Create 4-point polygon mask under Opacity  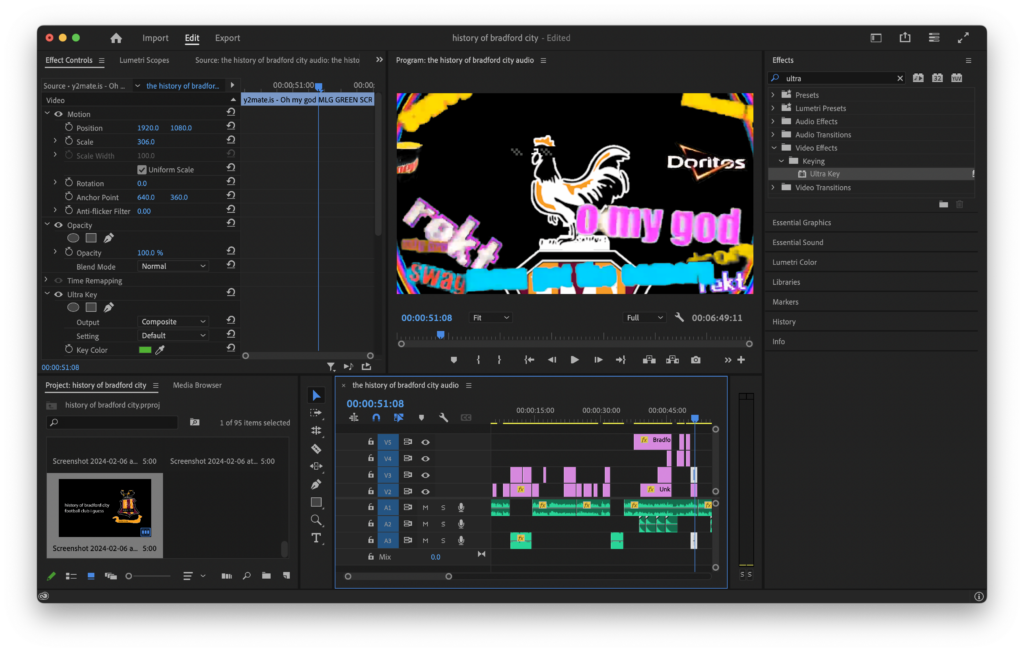click(91, 238)
